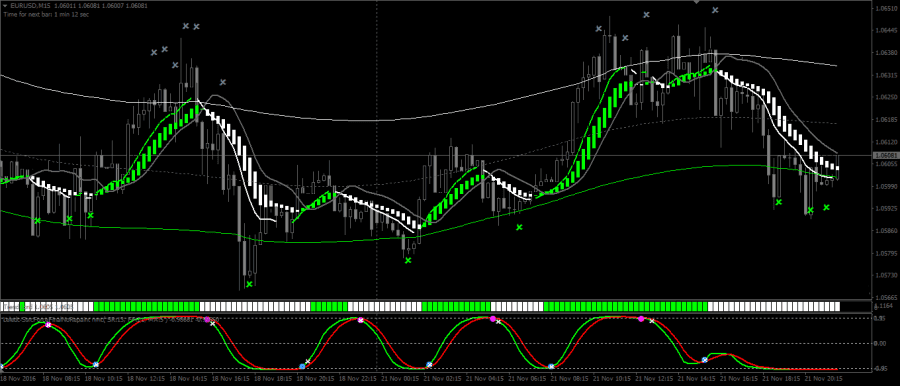
Task: Select the blue oscillator dot above 21 Nov 14:15
Action: (704, 360)
